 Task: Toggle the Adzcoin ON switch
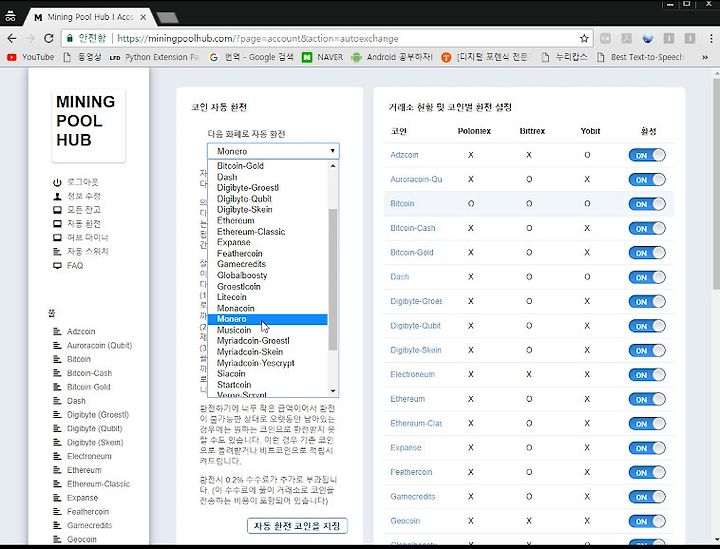647,155
